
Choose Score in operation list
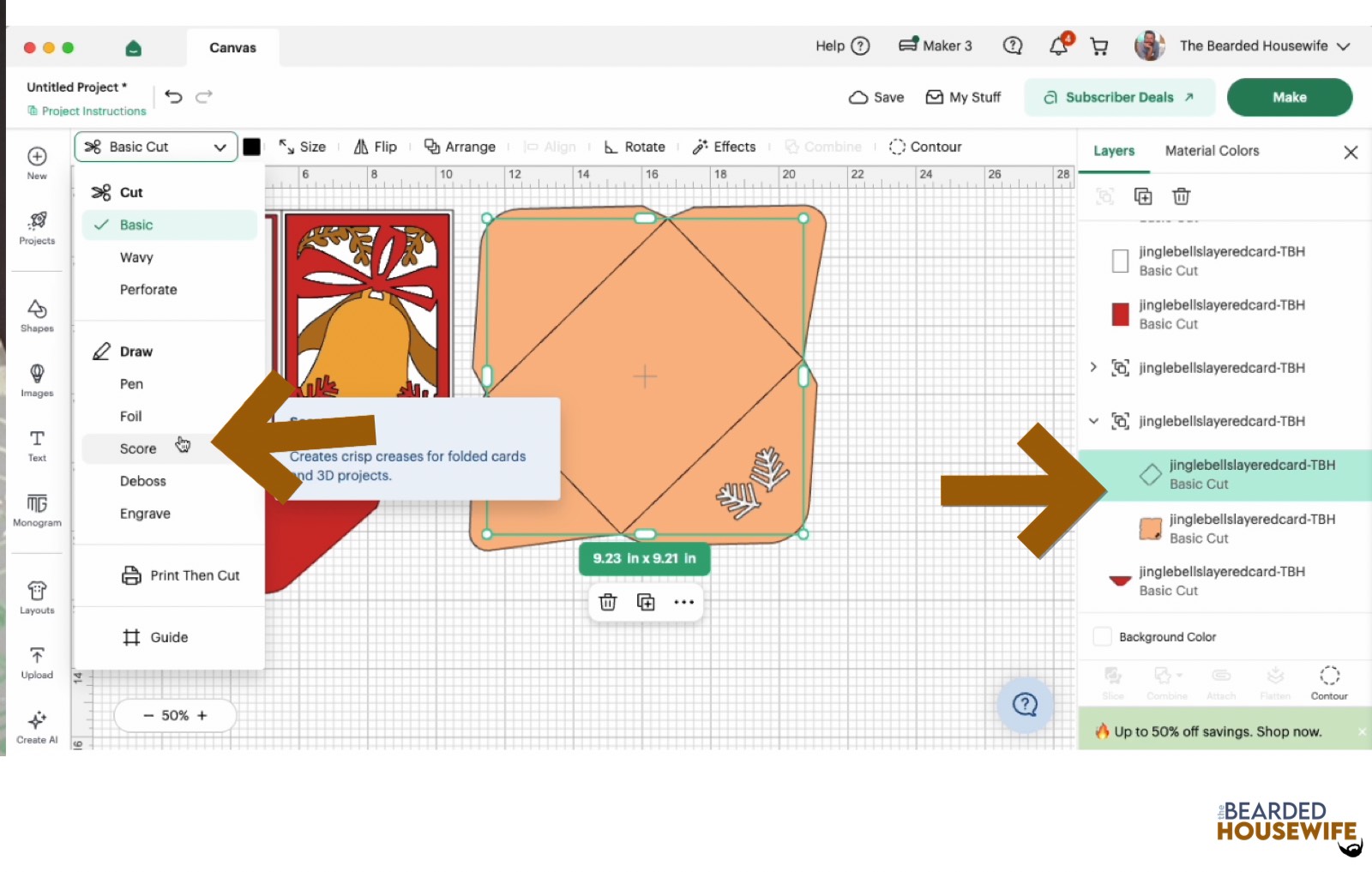138,448
